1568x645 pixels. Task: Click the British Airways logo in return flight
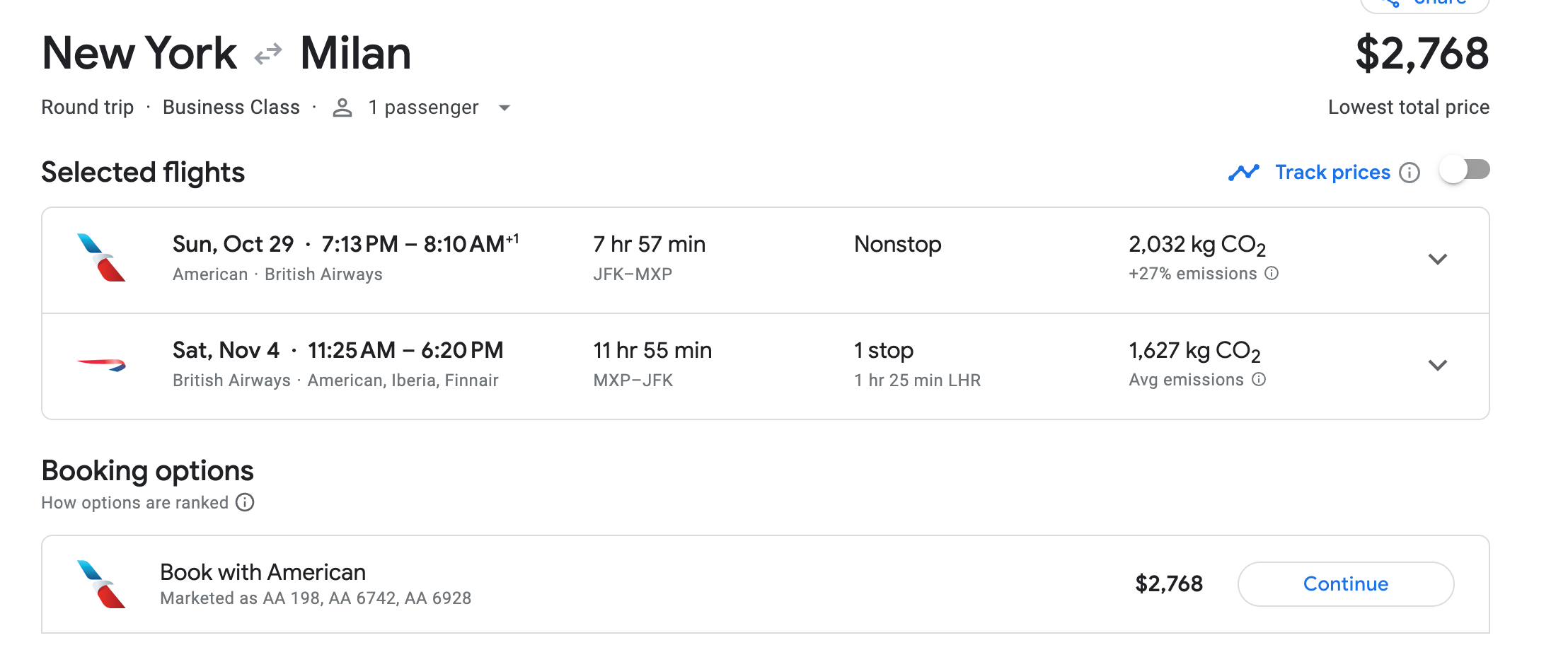101,364
